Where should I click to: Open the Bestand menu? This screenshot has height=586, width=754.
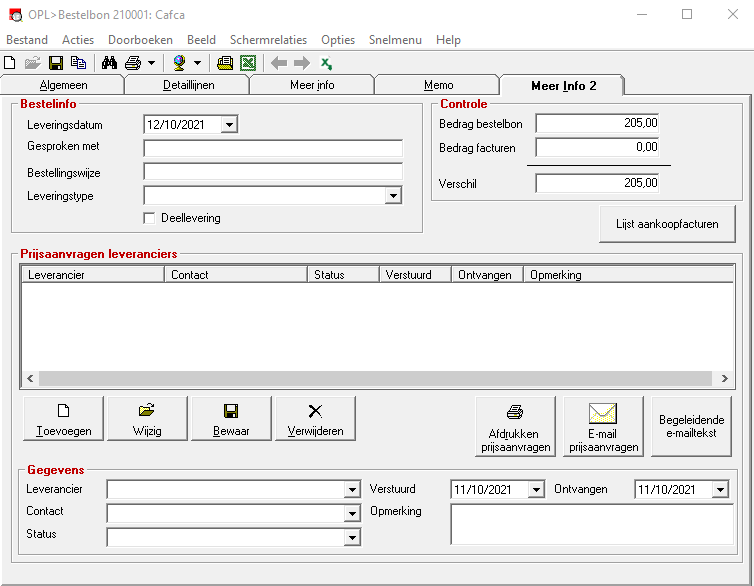pos(27,40)
